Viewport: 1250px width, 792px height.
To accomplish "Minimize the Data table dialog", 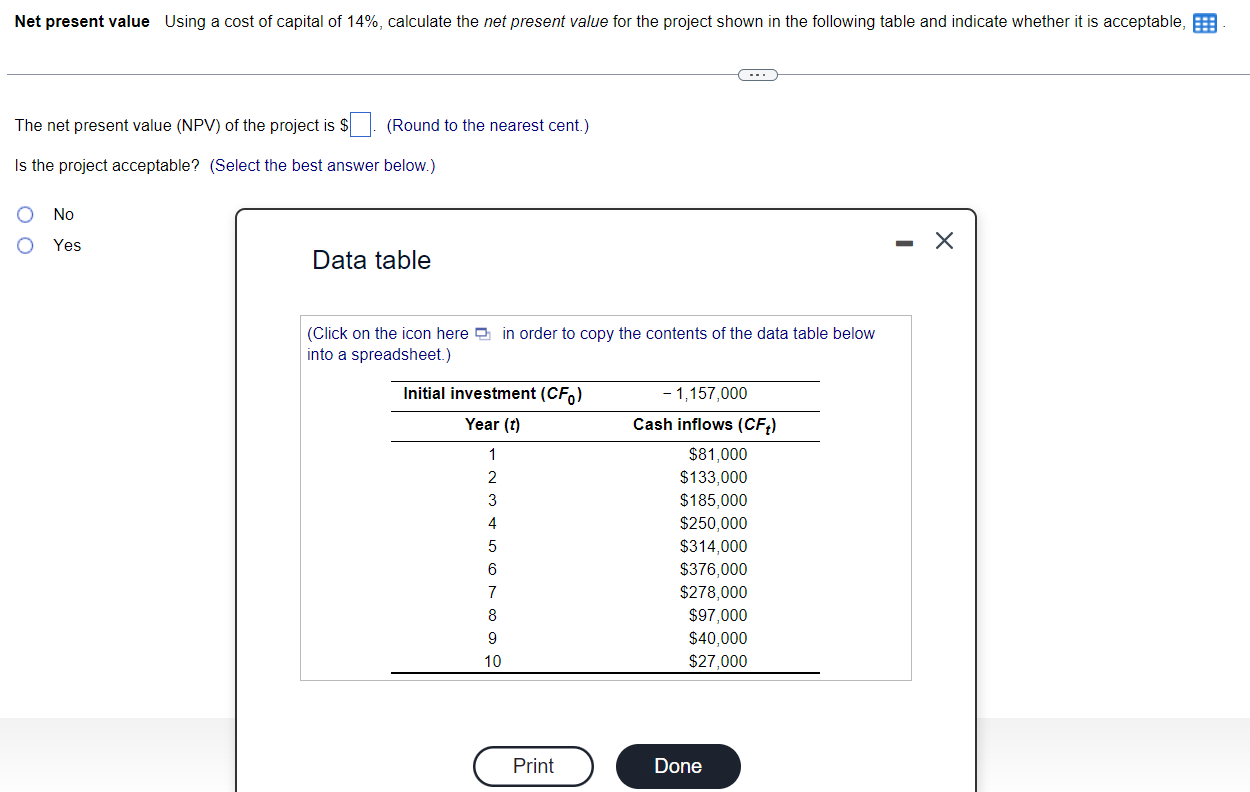I will [904, 240].
